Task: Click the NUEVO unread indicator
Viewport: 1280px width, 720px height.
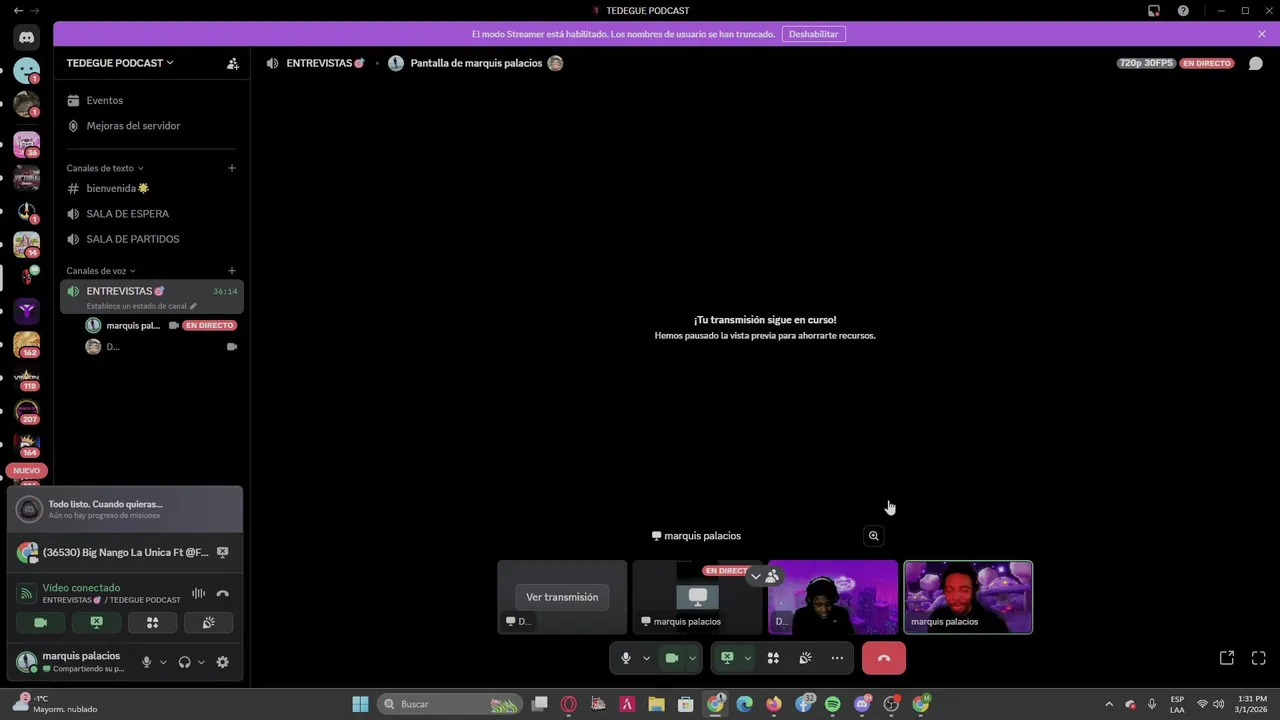Action: click(x=27, y=470)
